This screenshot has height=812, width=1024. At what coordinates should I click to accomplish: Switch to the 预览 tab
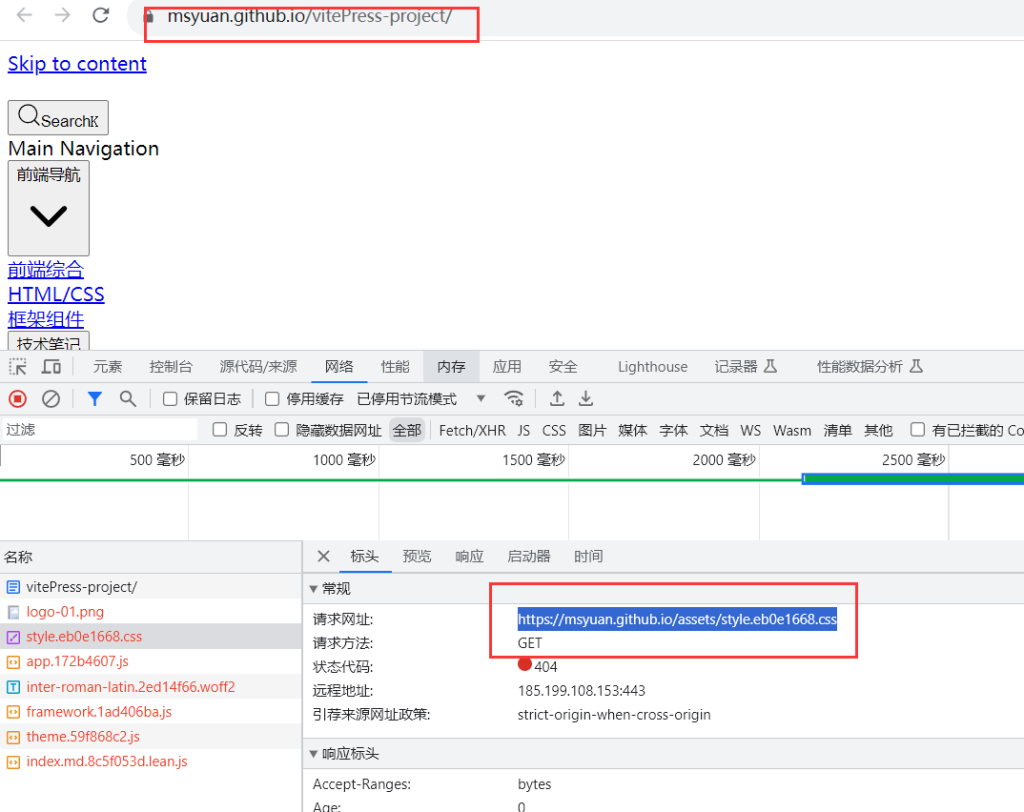click(417, 556)
